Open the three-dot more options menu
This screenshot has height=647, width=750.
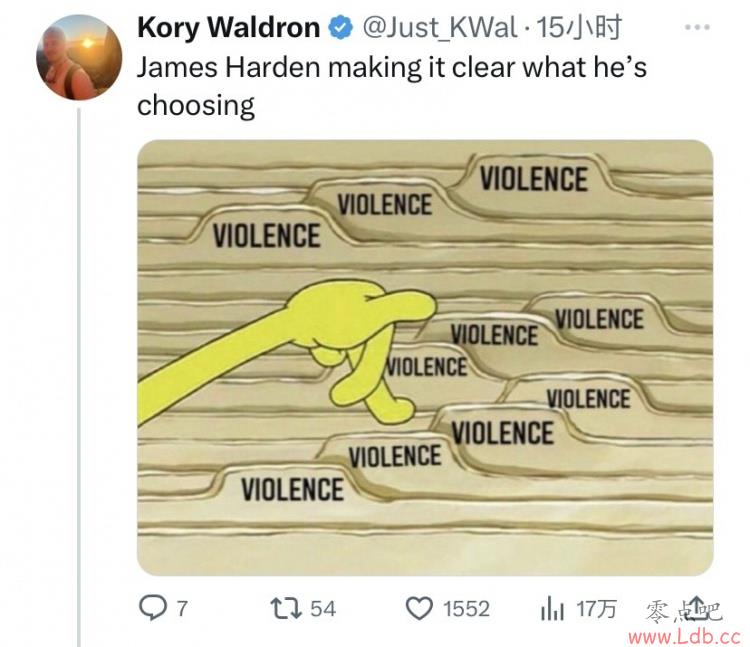tap(697, 27)
